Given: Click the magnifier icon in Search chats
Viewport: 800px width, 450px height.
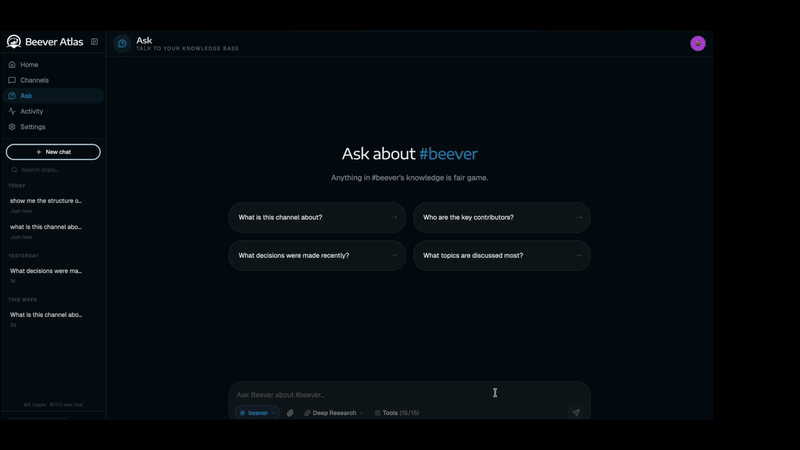Looking at the screenshot, I should pos(14,170).
